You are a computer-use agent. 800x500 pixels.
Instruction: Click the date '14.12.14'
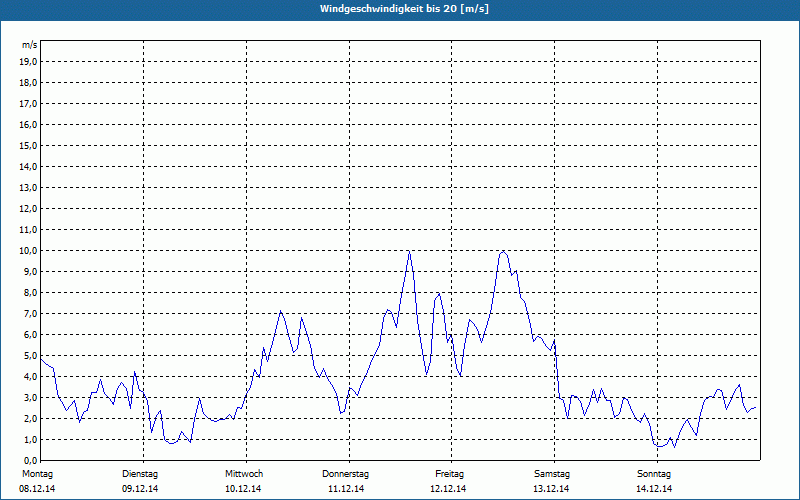(654, 489)
